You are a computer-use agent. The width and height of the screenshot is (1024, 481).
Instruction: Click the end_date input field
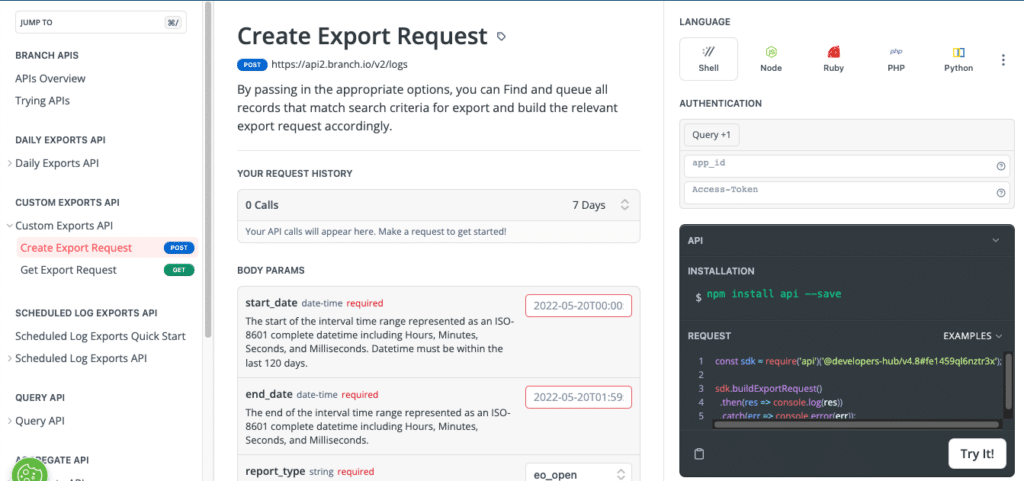point(579,397)
